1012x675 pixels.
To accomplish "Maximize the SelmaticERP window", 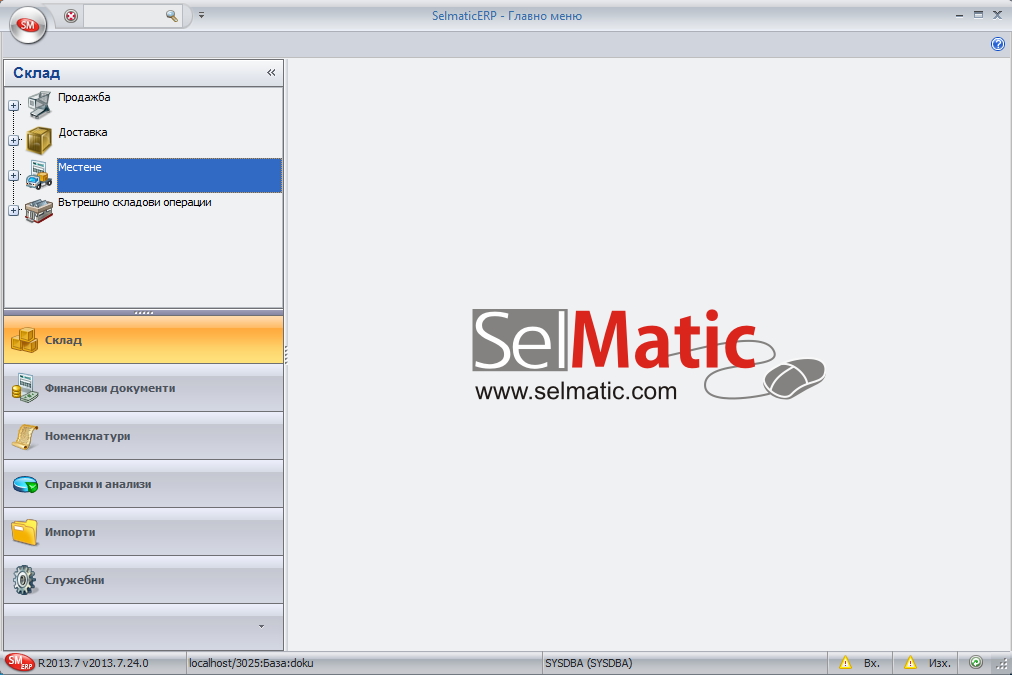I will click(x=978, y=15).
